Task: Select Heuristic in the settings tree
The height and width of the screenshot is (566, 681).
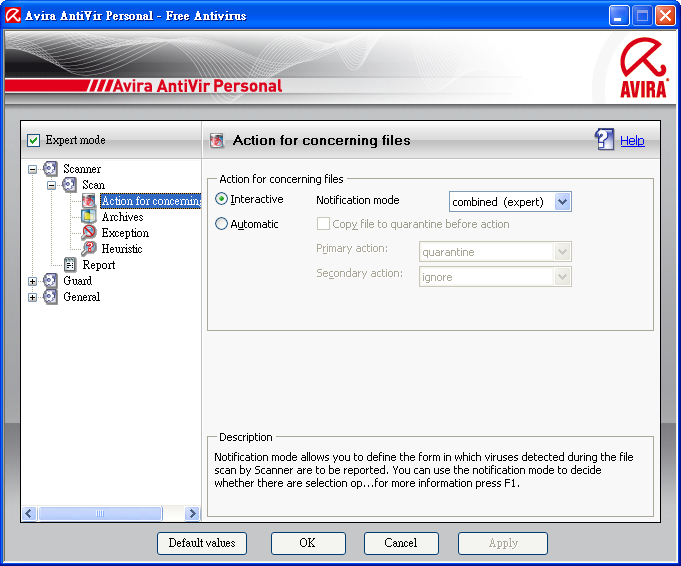Action: (x=122, y=248)
